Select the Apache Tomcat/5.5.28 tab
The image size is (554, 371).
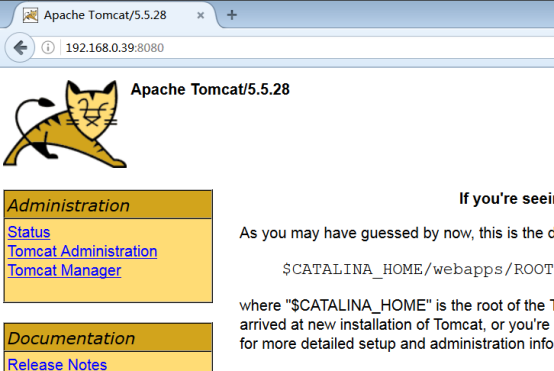[113, 15]
